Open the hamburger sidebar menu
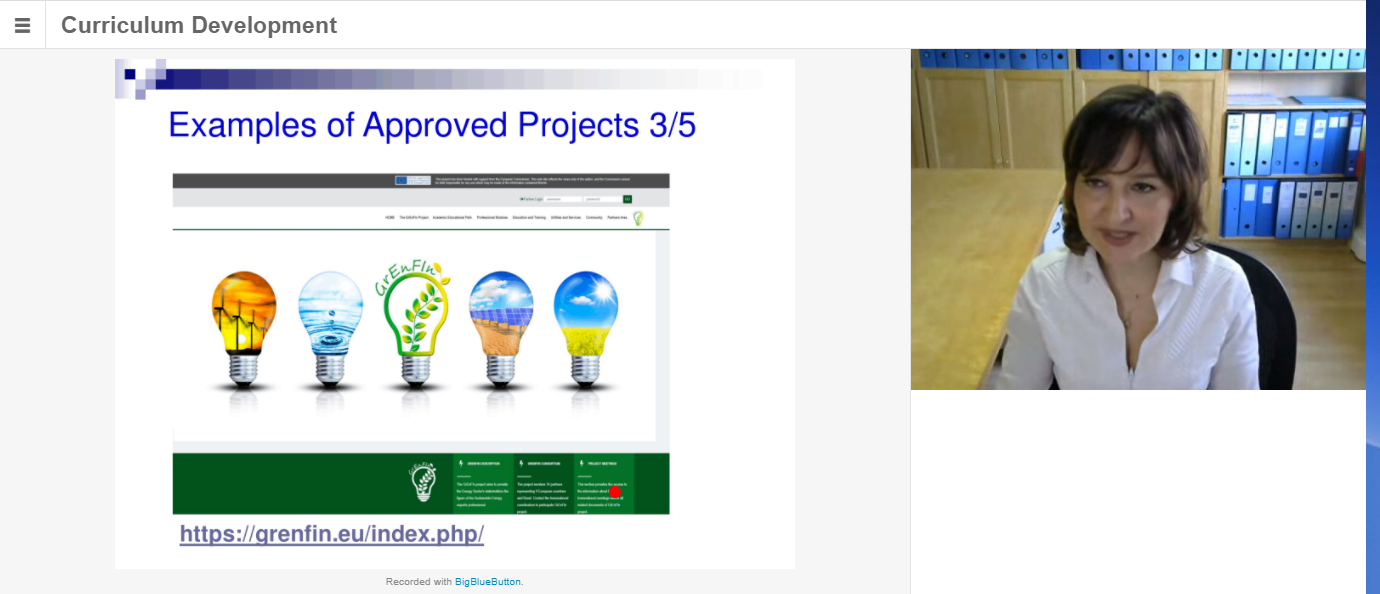This screenshot has height=594, width=1380. [22, 25]
